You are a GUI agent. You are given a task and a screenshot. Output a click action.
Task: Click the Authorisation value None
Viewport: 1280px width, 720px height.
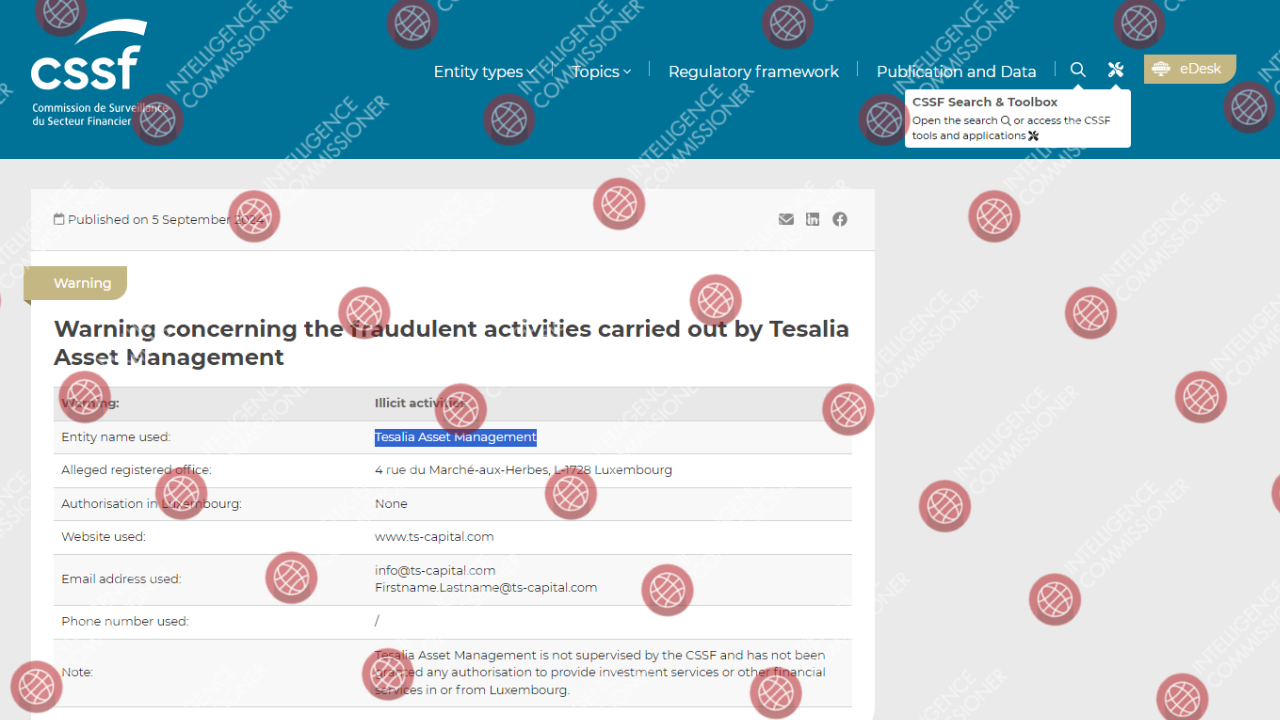click(x=391, y=504)
